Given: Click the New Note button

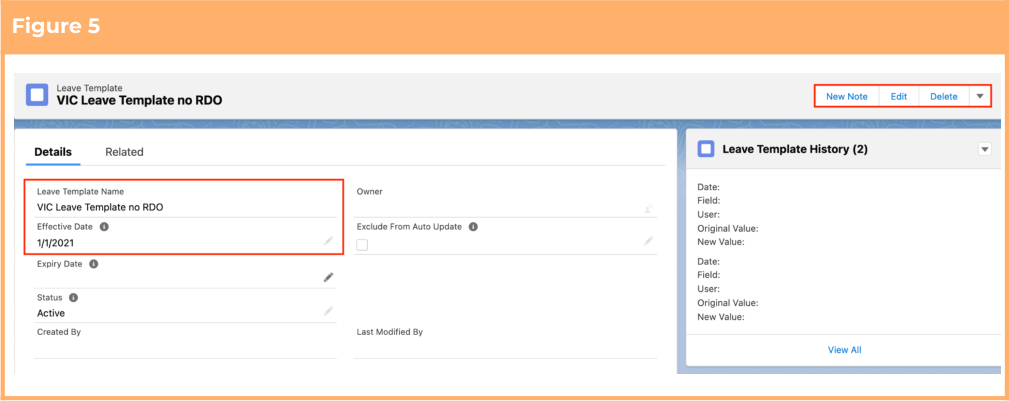Looking at the screenshot, I should coord(847,97).
